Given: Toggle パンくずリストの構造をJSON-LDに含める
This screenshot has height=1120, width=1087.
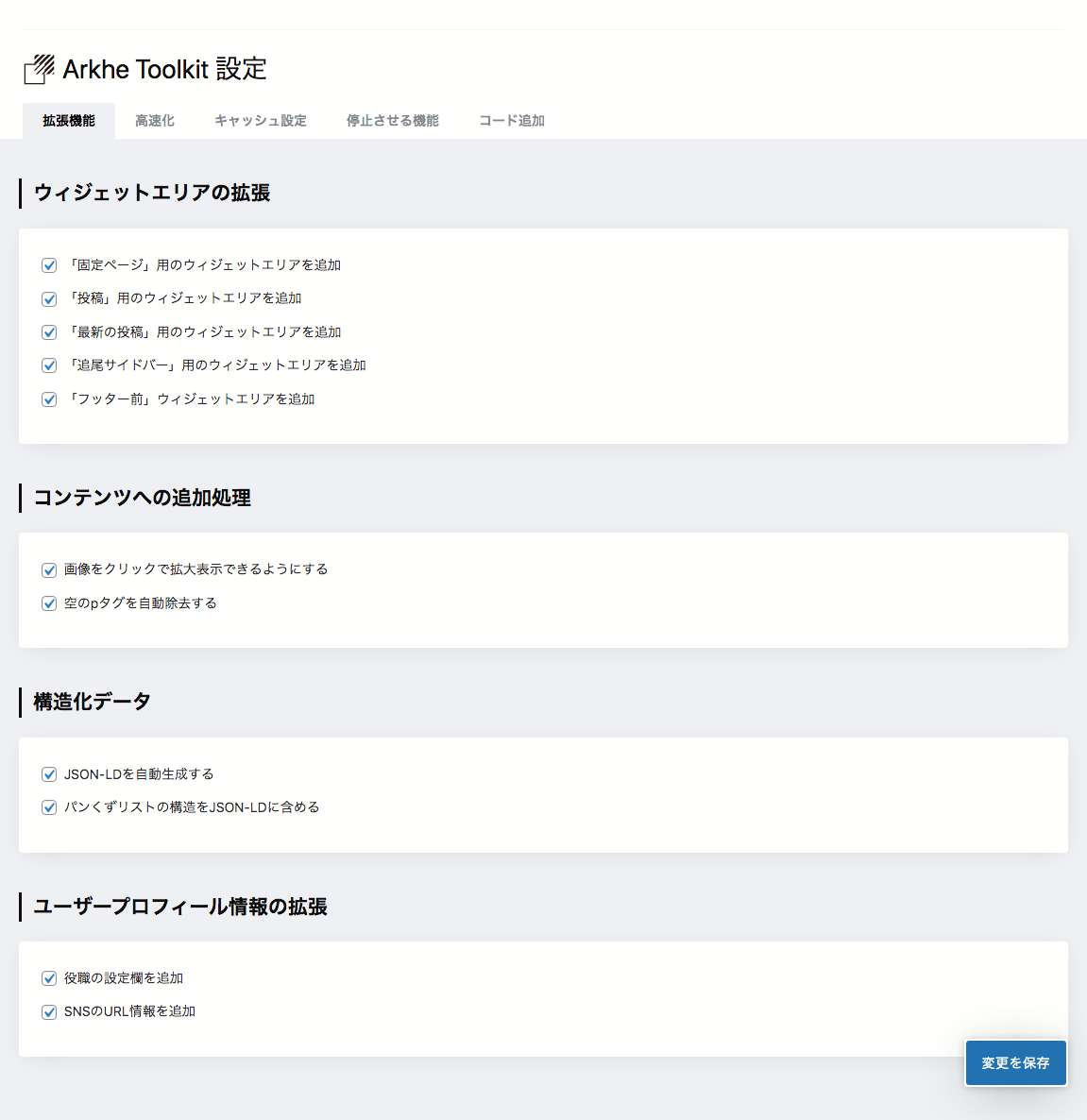Looking at the screenshot, I should point(49,807).
